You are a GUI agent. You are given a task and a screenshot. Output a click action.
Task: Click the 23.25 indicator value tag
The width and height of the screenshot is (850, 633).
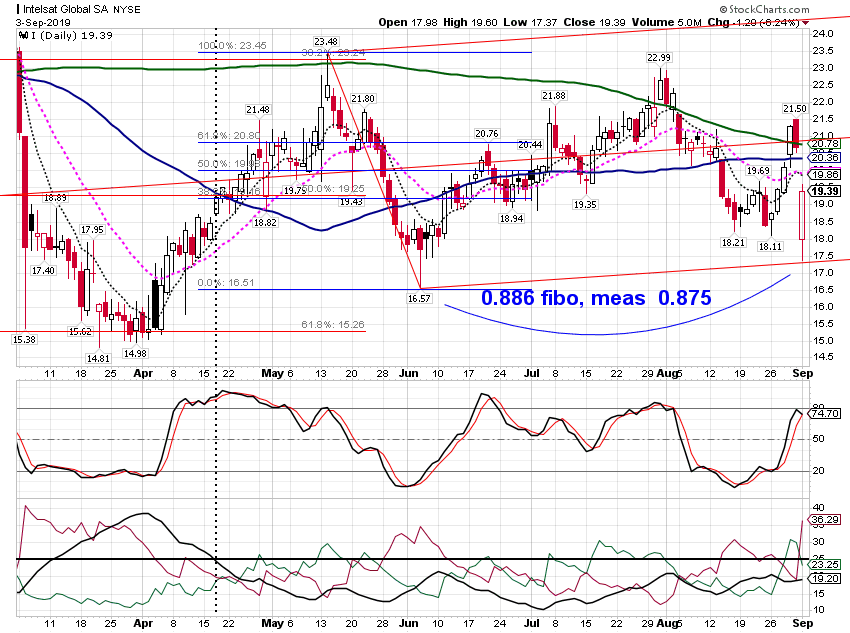[825, 565]
